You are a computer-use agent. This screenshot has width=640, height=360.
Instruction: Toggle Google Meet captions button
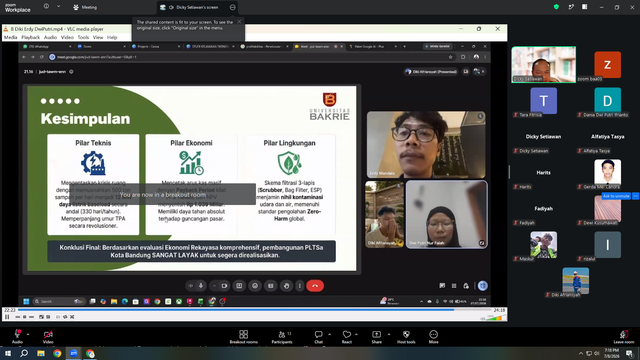(271, 286)
